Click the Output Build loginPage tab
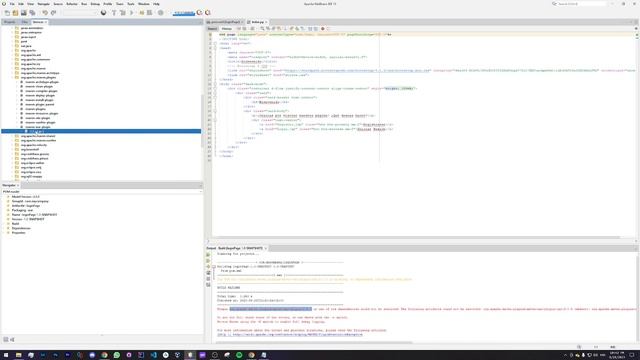Screen dimensions: 640x360 [x=240, y=248]
